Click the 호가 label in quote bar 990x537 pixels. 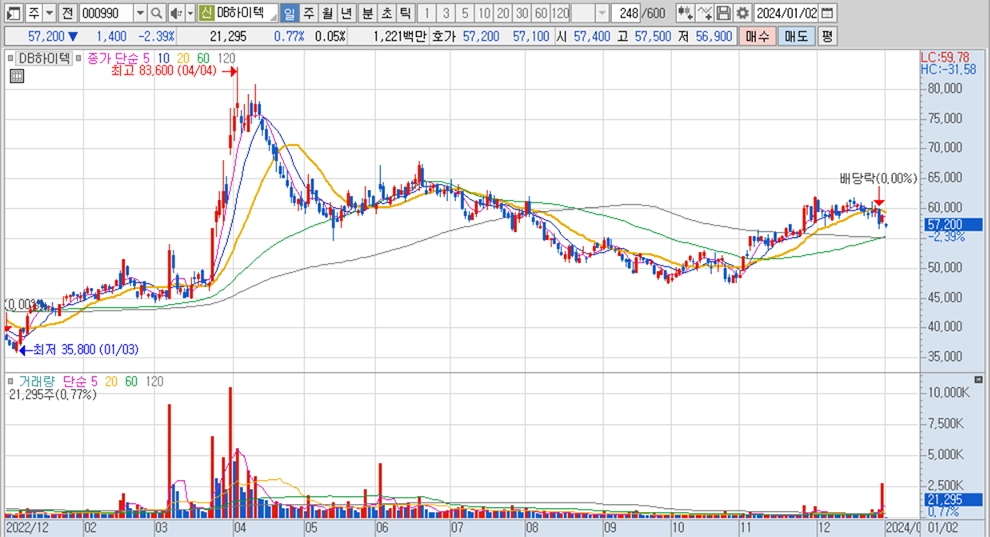[x=444, y=37]
